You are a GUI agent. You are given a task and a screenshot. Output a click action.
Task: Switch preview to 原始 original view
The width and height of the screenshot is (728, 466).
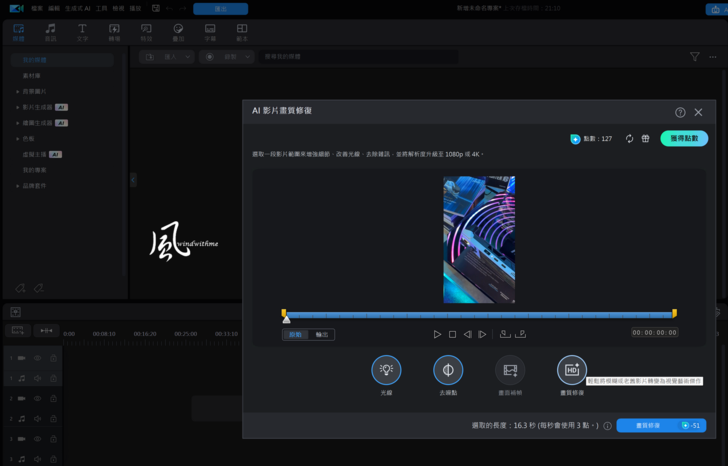pyautogui.click(x=295, y=335)
